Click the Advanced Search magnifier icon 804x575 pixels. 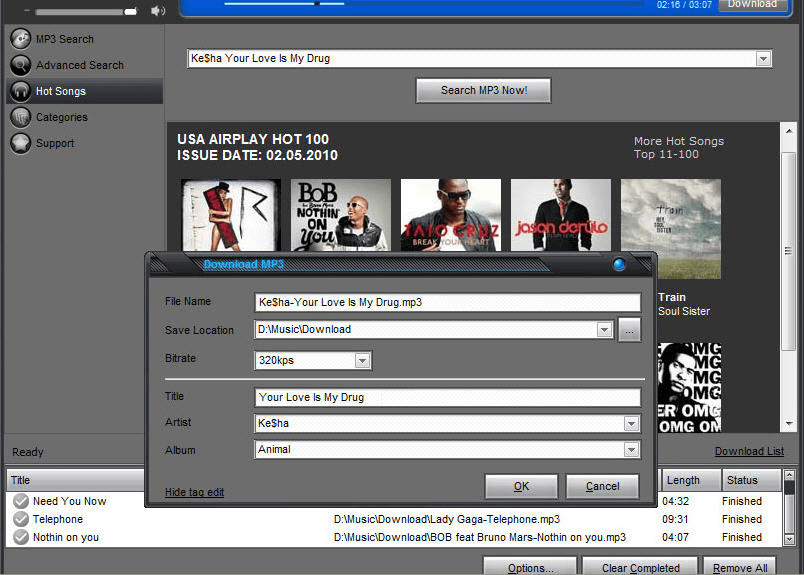click(x=21, y=65)
